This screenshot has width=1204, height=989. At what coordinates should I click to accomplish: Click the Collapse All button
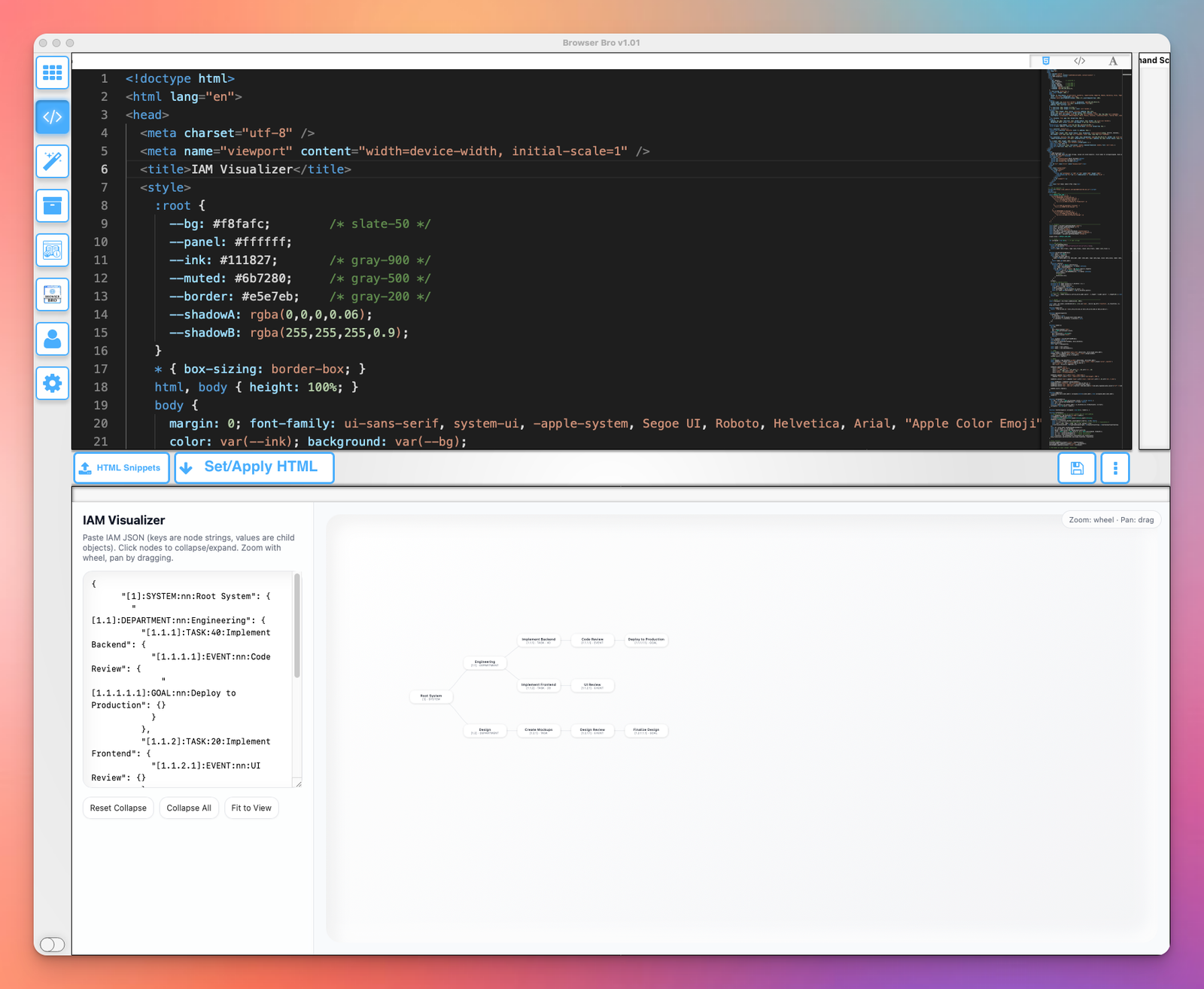click(189, 808)
